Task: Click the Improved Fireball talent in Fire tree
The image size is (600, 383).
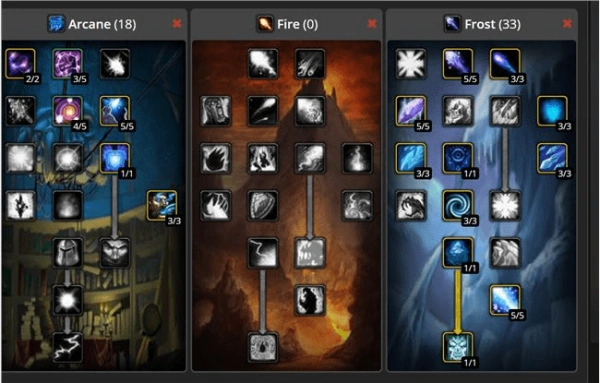Action: click(x=262, y=64)
